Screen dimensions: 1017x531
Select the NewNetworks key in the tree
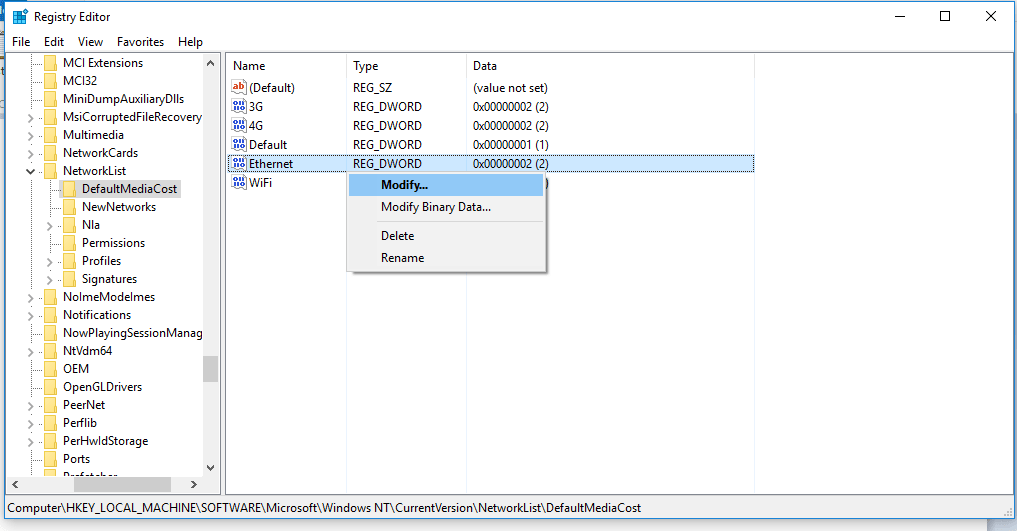(118, 207)
